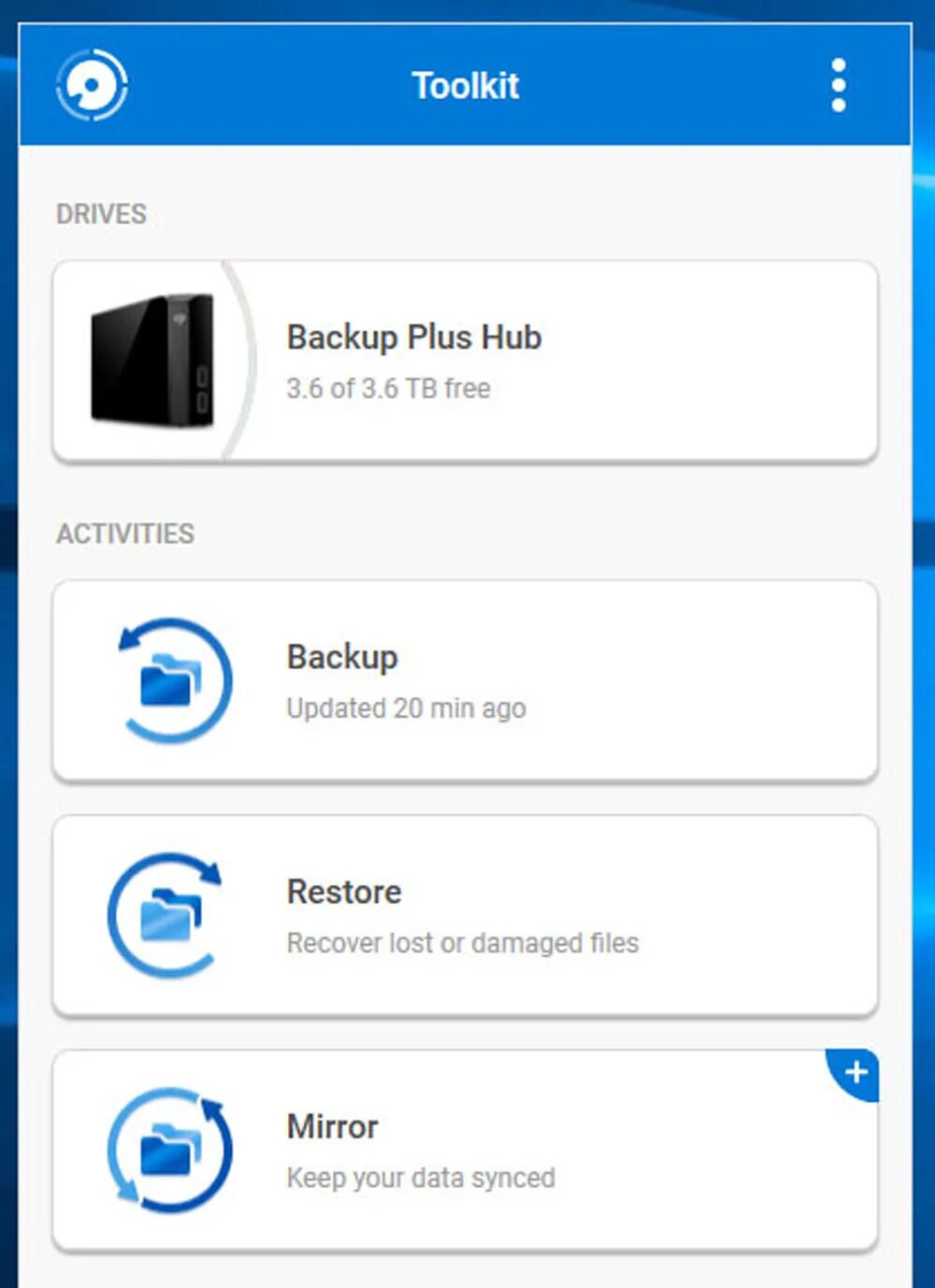The height and width of the screenshot is (1288, 935).
Task: Click the Toolkit title text
Action: pos(466,86)
